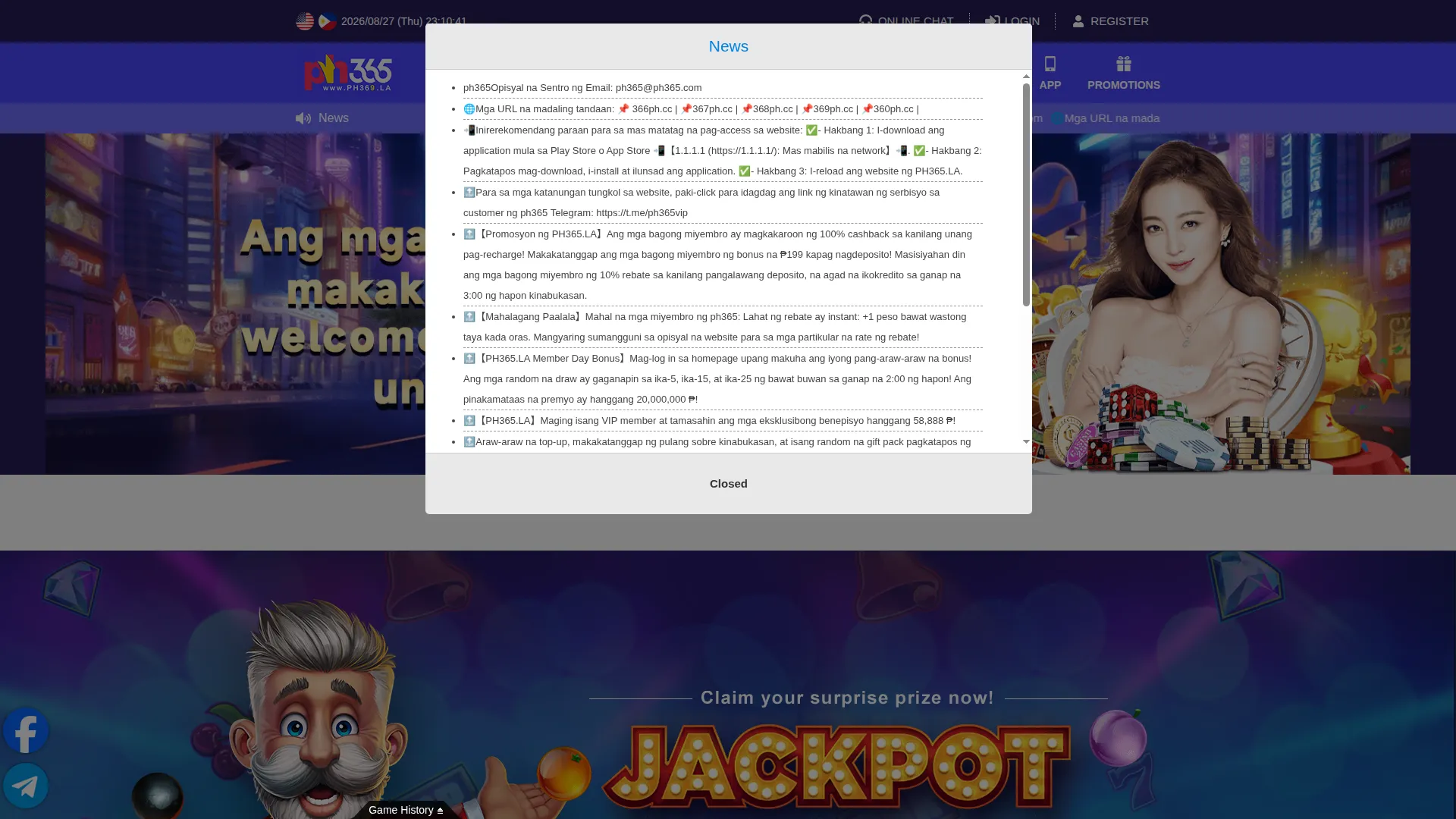The image size is (1456, 819).
Task: Click the scrollbar down arrow in News dialog
Action: [x=1026, y=441]
